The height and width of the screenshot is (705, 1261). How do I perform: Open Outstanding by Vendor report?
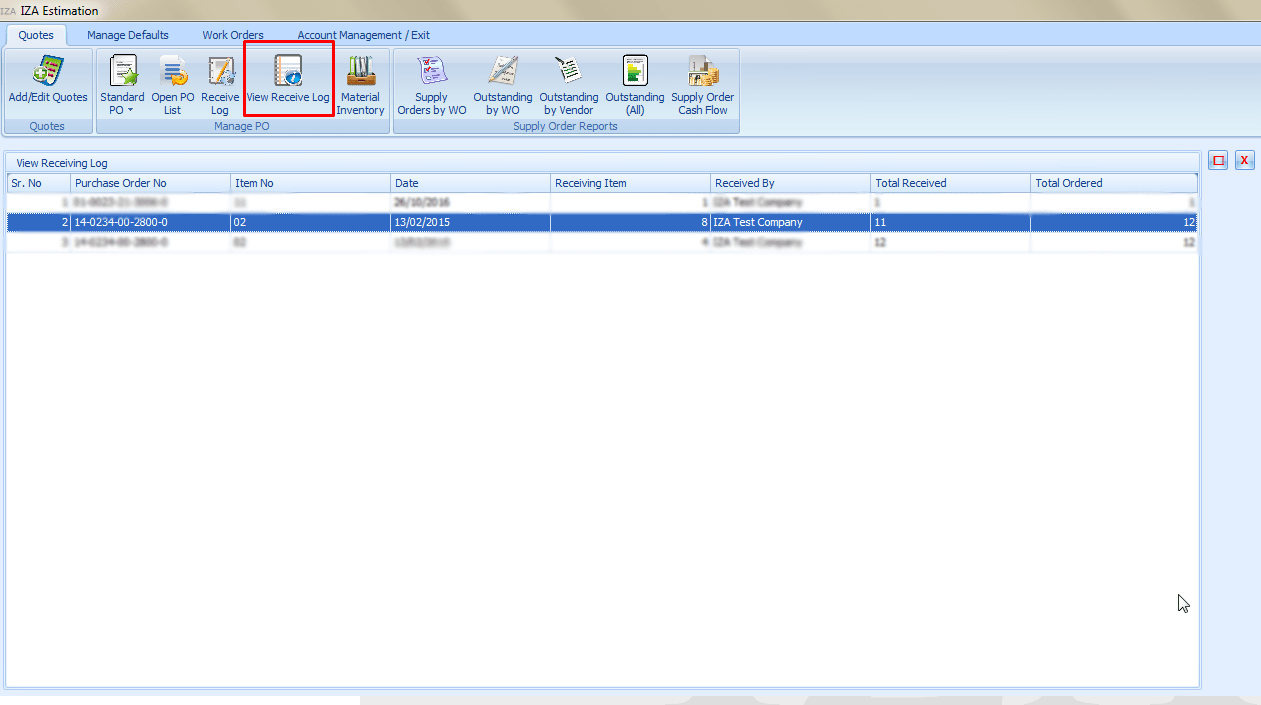click(x=568, y=84)
